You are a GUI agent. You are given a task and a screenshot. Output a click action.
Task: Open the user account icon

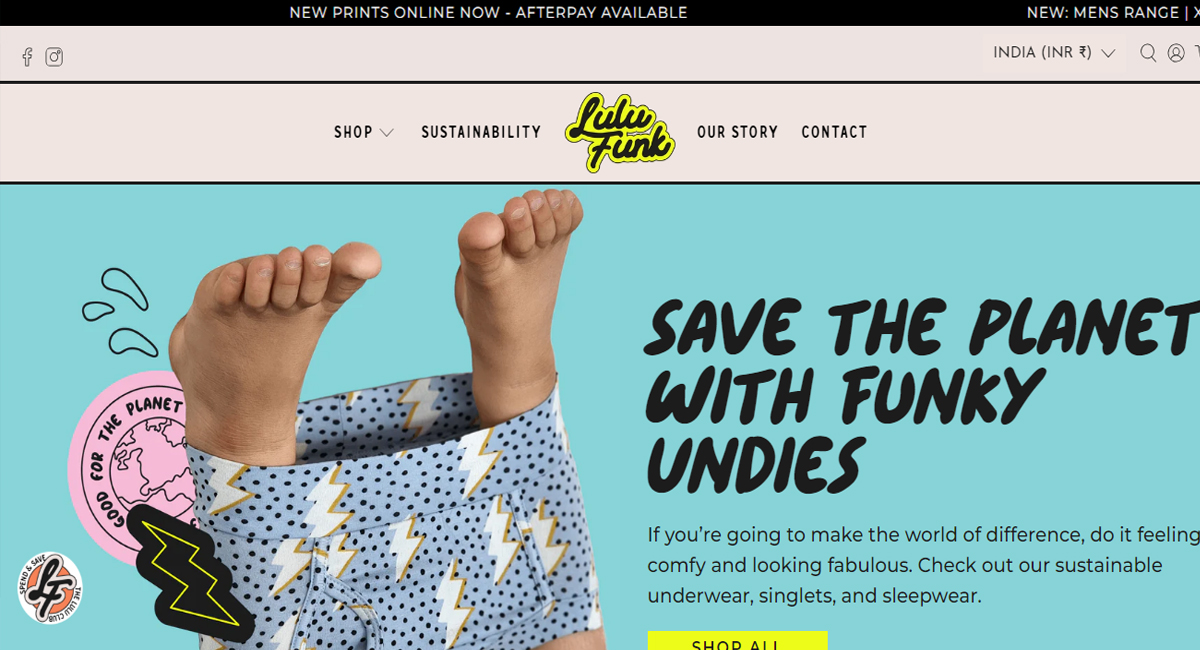pyautogui.click(x=1176, y=53)
